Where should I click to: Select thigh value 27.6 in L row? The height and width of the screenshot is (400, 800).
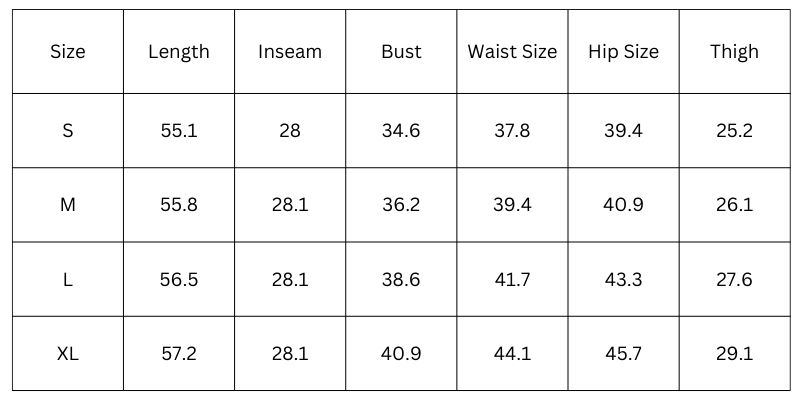(734, 280)
